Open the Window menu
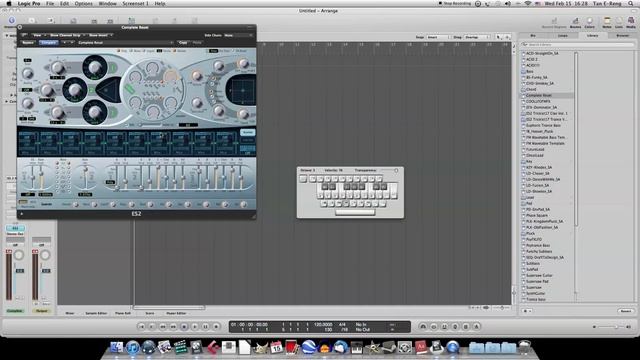This screenshot has height=360, width=640. pos(108,4)
